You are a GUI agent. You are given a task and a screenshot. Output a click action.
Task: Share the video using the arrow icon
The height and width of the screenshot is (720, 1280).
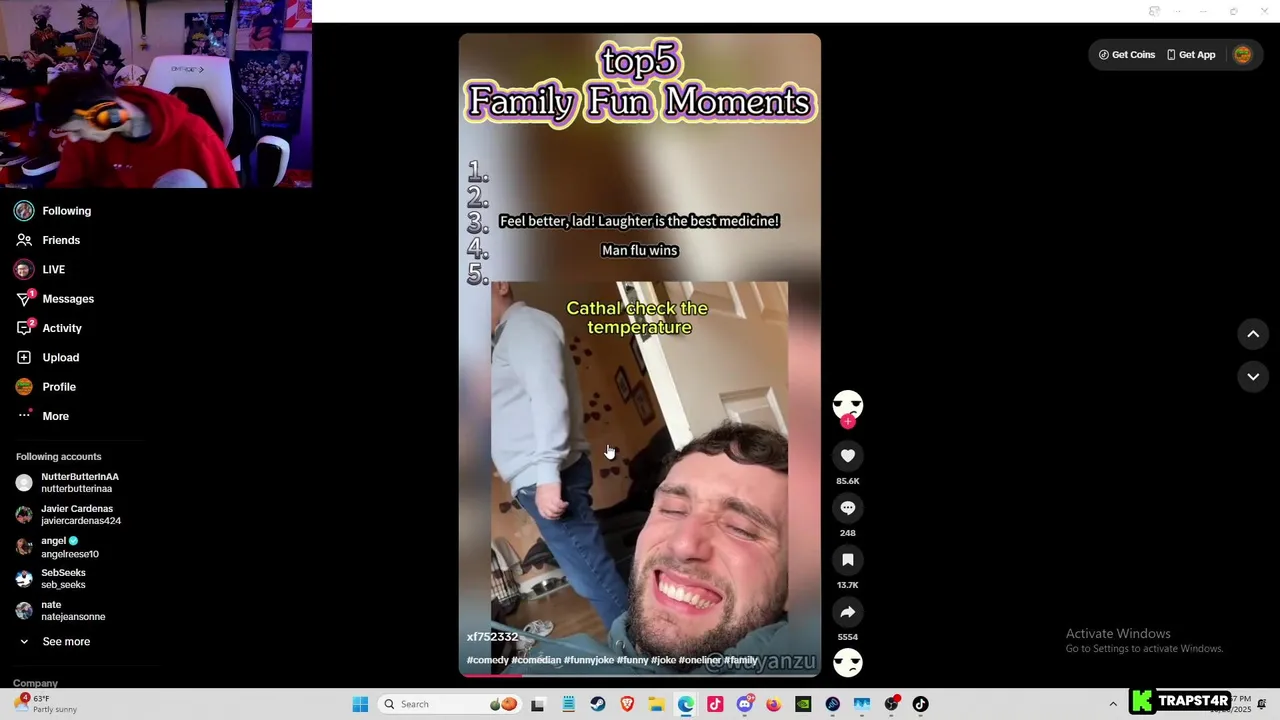click(x=847, y=612)
